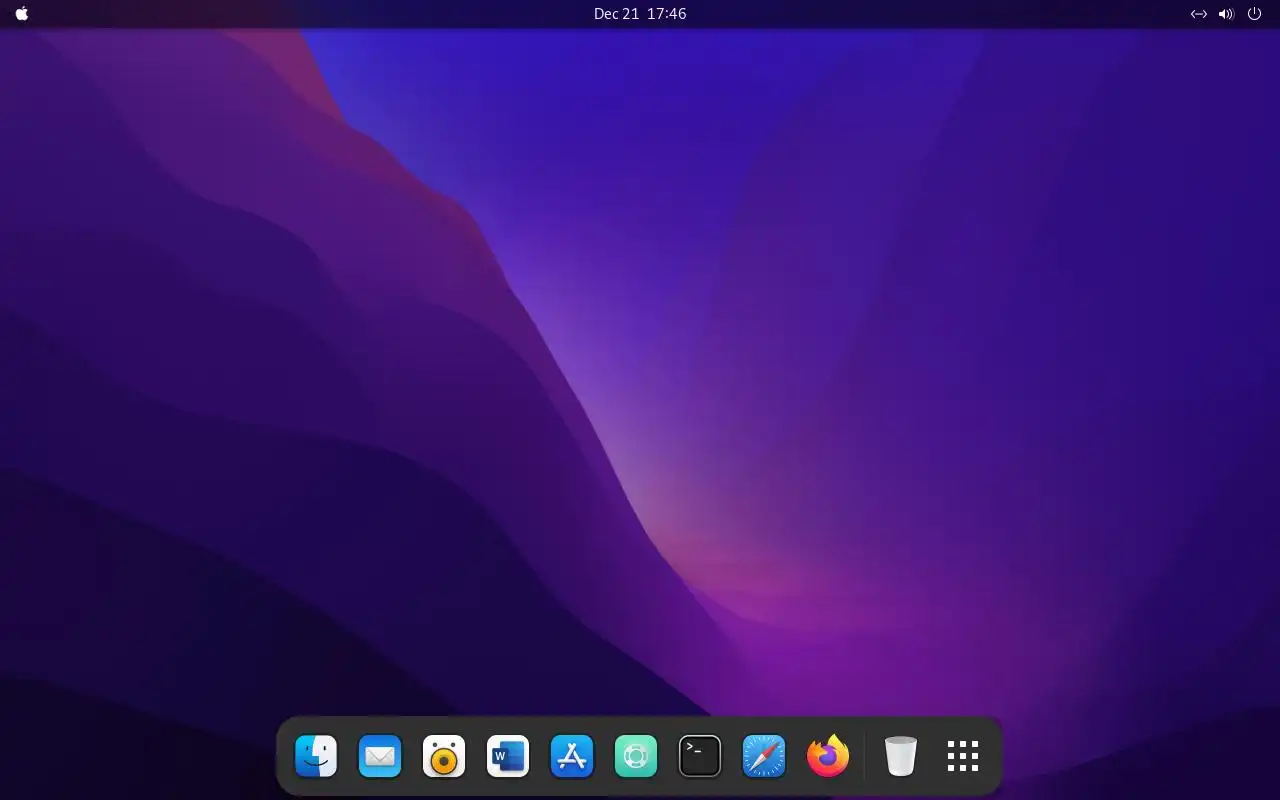Viewport: 1280px width, 800px height.
Task: Open the Dec 21 17:46 clock menu
Action: tap(640, 14)
